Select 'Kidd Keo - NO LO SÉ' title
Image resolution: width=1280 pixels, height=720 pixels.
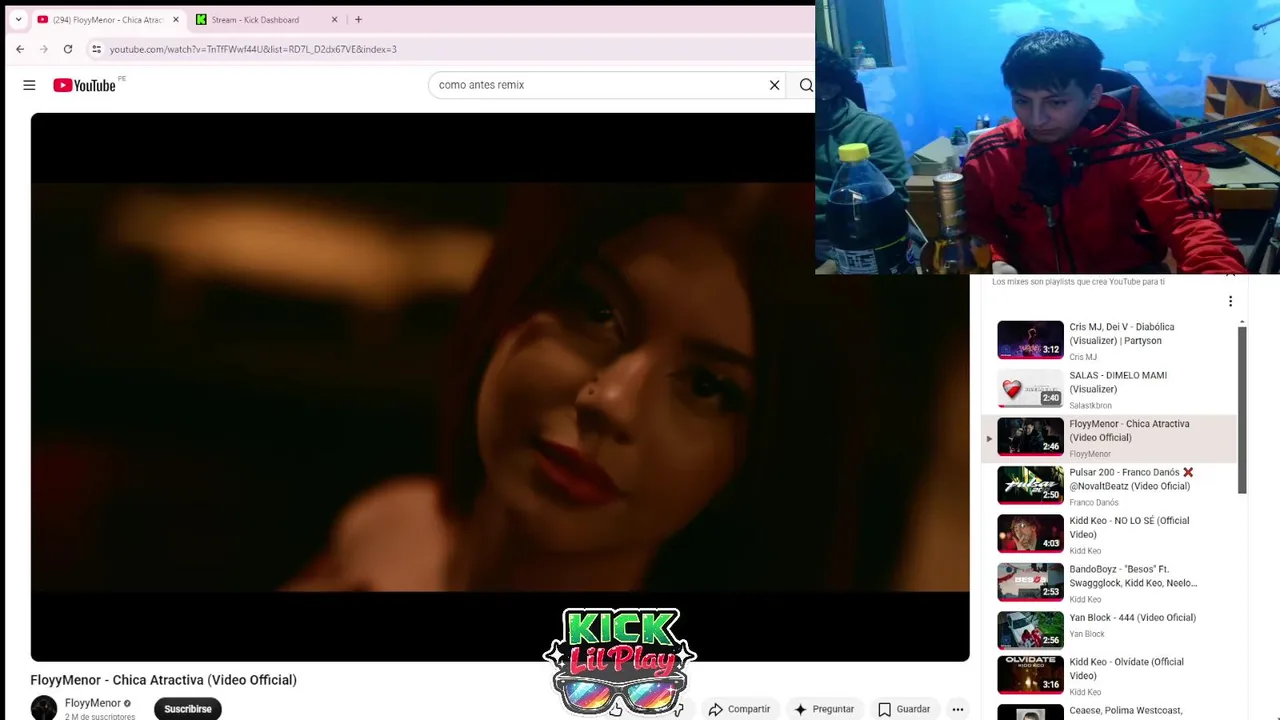point(1129,527)
